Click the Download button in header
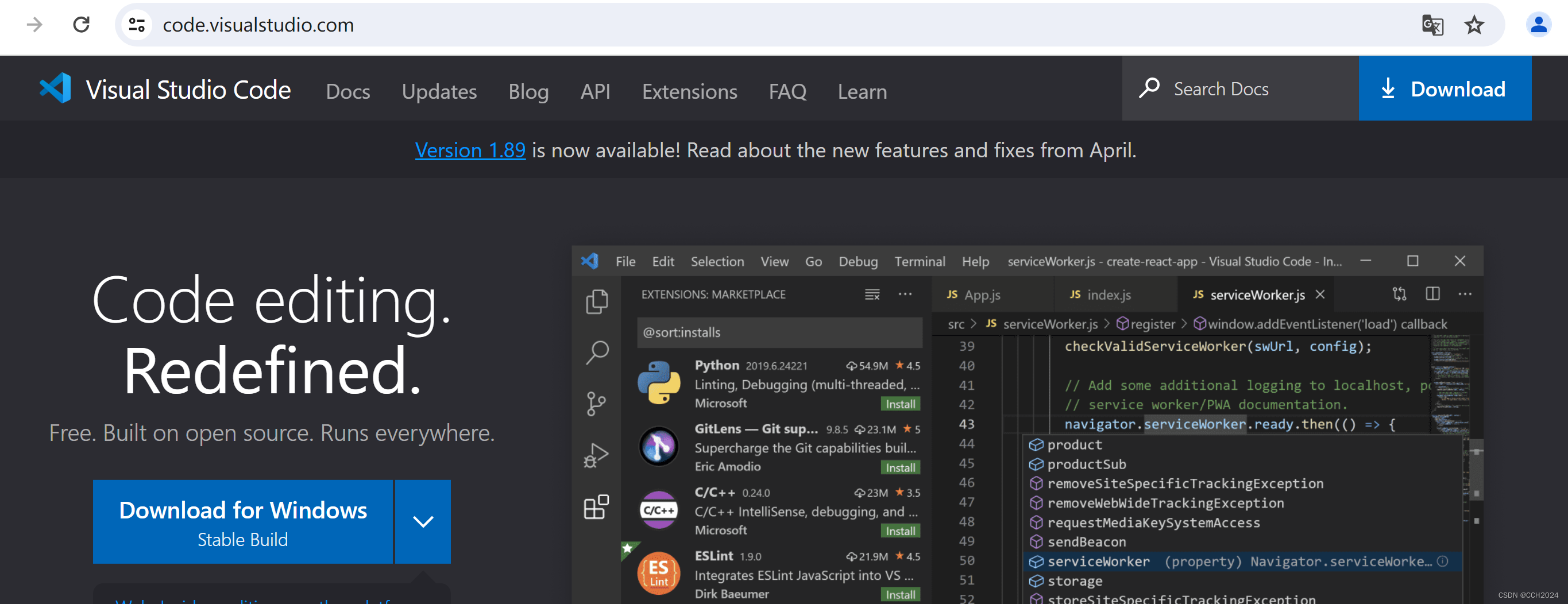The width and height of the screenshot is (1568, 604). [1445, 88]
